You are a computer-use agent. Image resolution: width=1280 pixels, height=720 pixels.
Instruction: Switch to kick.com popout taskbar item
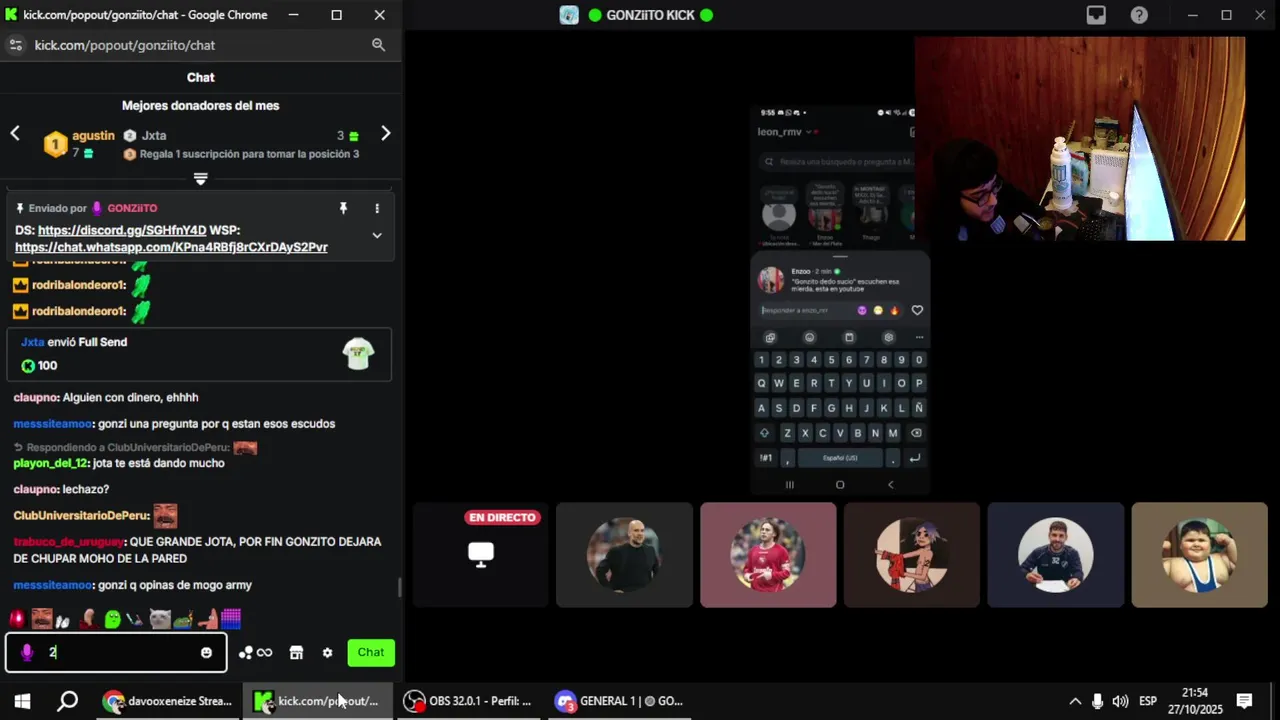318,701
